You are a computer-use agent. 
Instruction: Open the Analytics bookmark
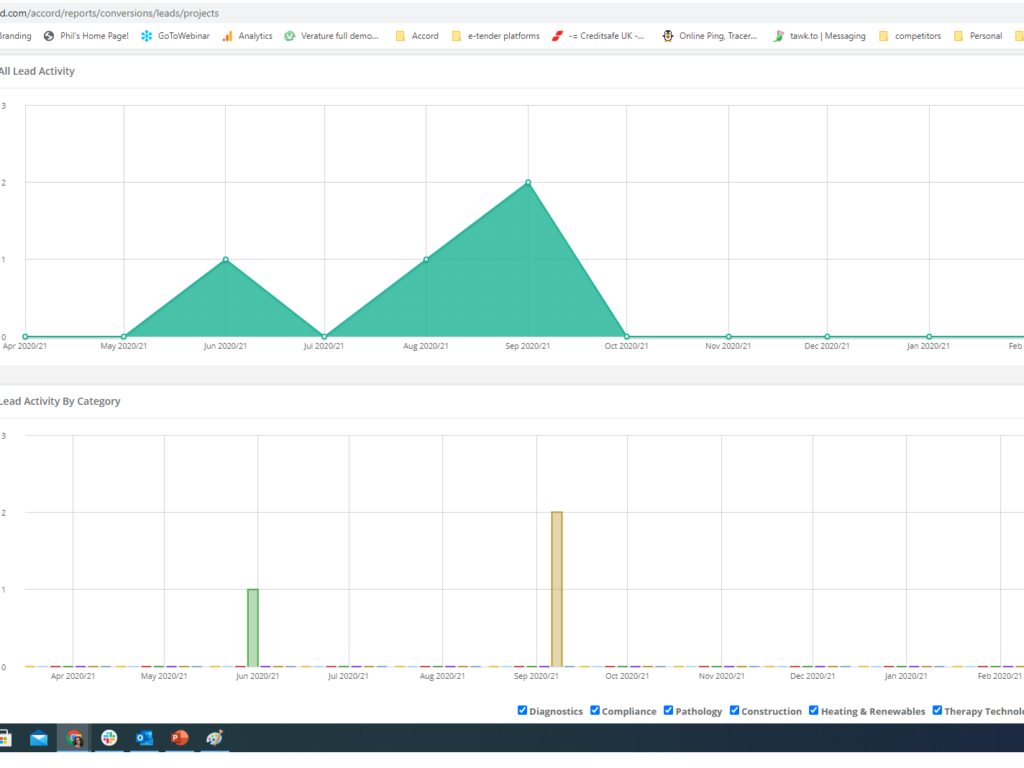247,36
